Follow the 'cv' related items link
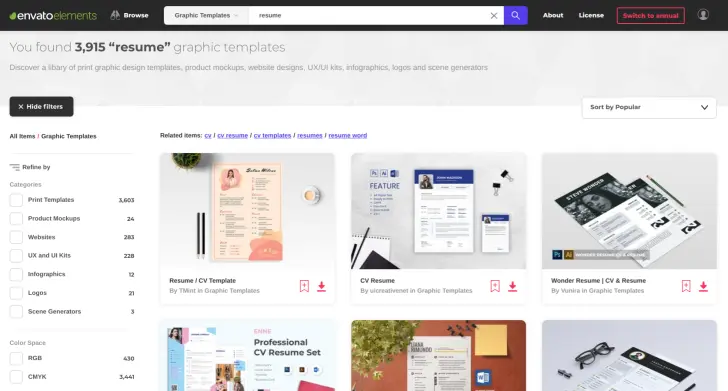Screen dimensions: 728x391 point(208,136)
